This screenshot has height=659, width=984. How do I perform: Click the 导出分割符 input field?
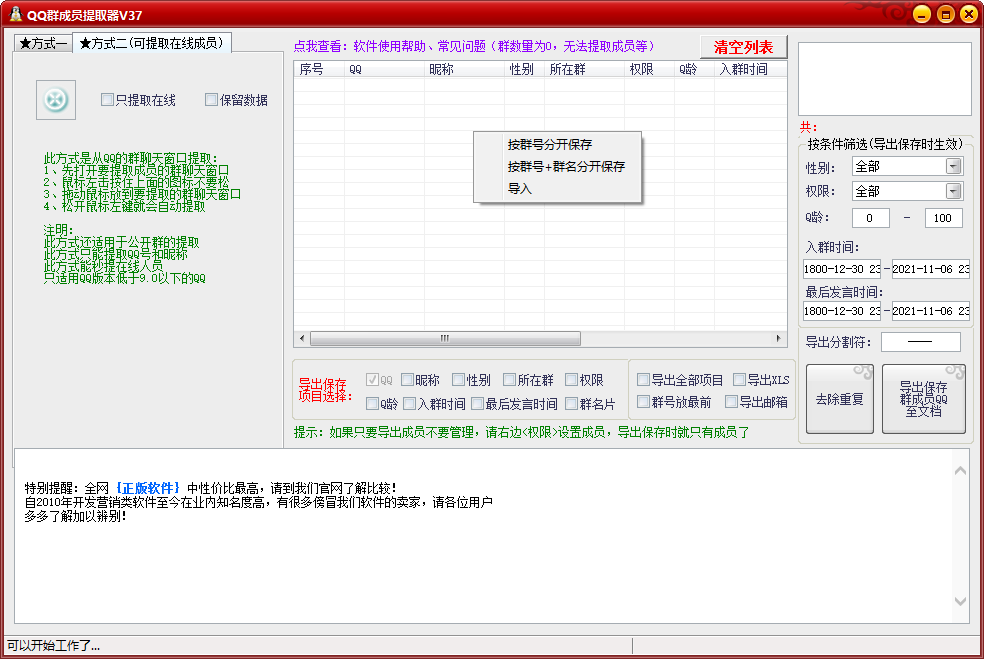coord(921,342)
